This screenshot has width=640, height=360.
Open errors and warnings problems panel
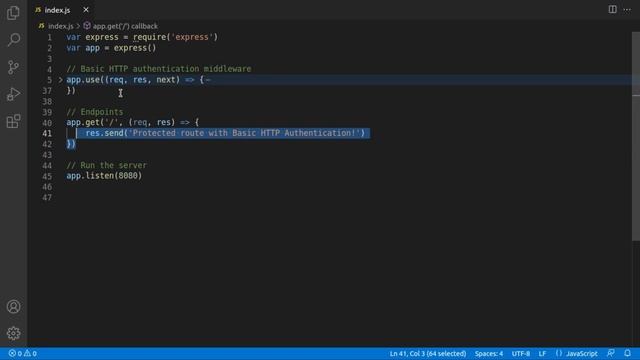[x=22, y=353]
